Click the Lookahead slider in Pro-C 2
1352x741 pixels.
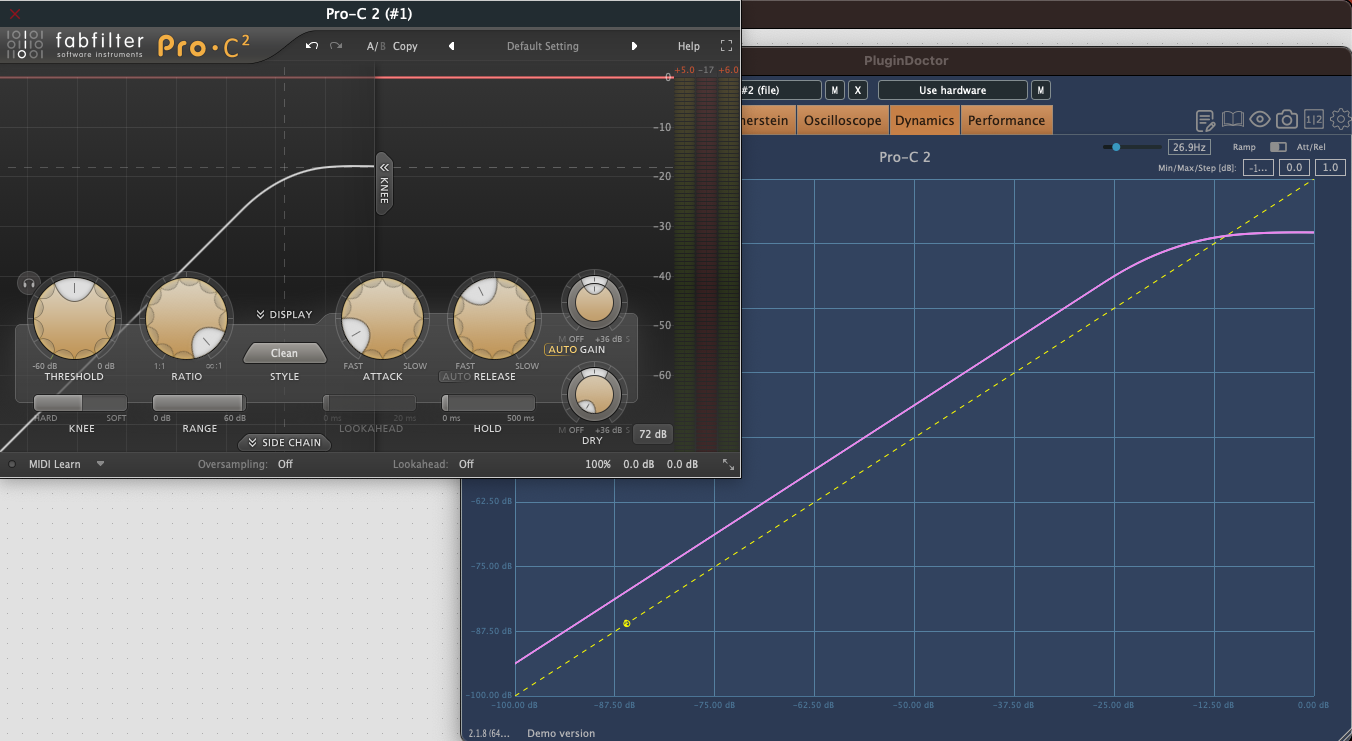369,403
